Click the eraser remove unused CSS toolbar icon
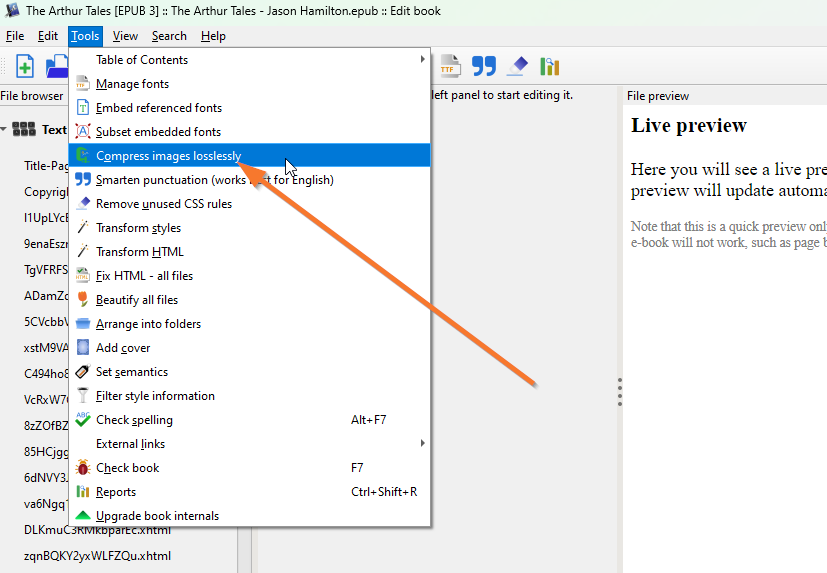The width and height of the screenshot is (827, 573). pos(517,66)
